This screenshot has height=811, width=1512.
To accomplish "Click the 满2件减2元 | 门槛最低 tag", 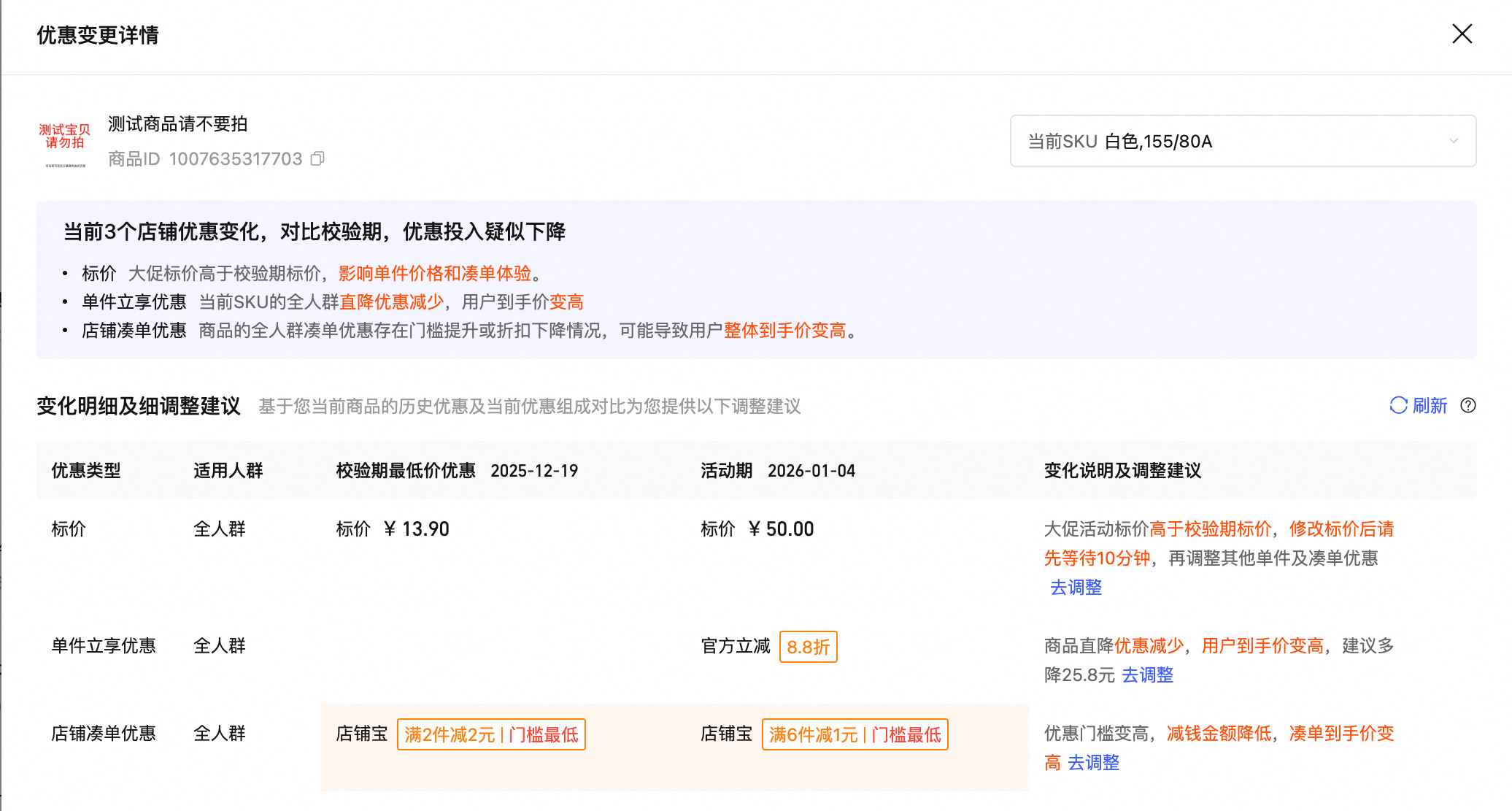I will click(491, 734).
